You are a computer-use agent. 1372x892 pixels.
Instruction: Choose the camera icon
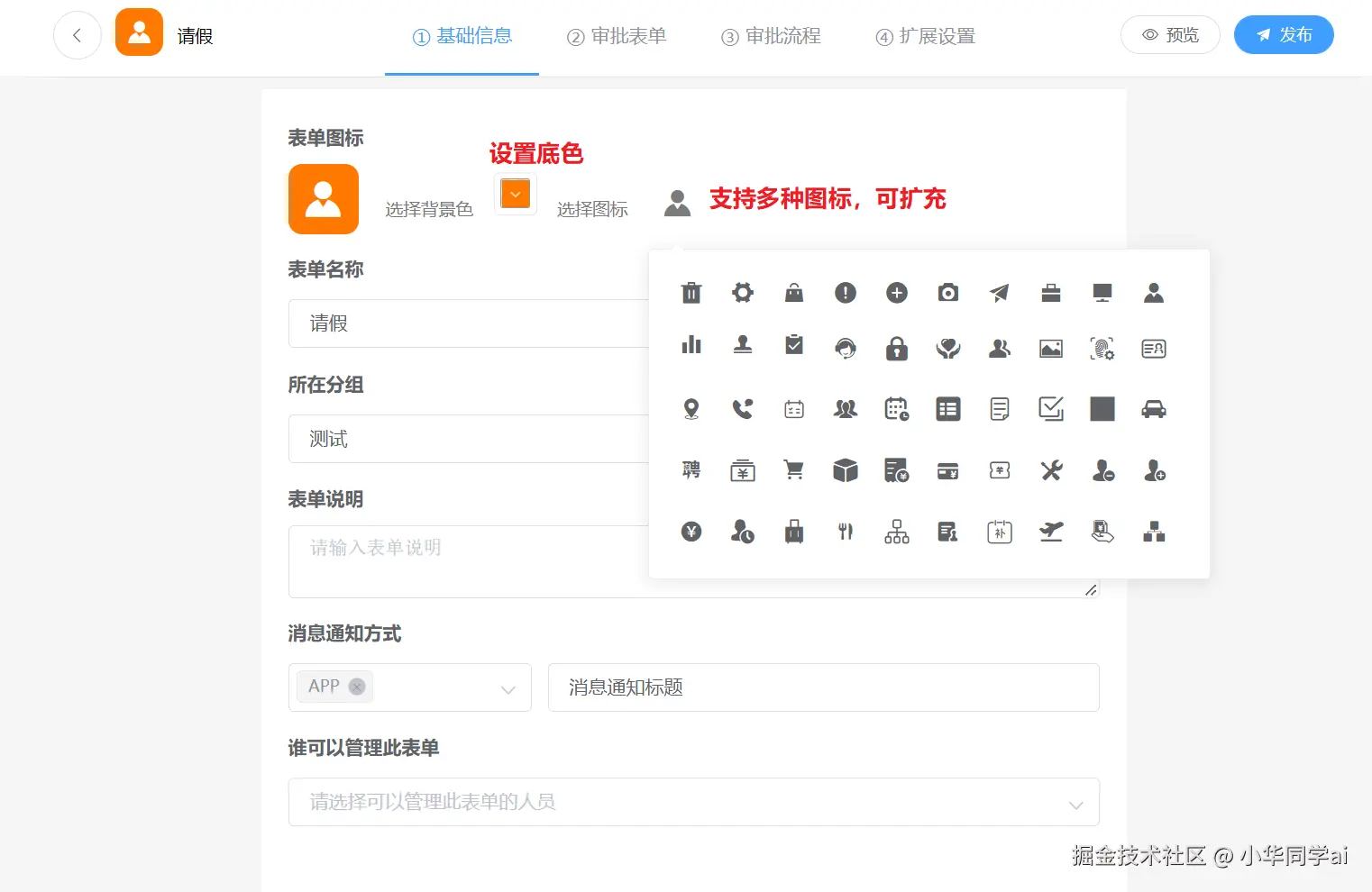948,293
